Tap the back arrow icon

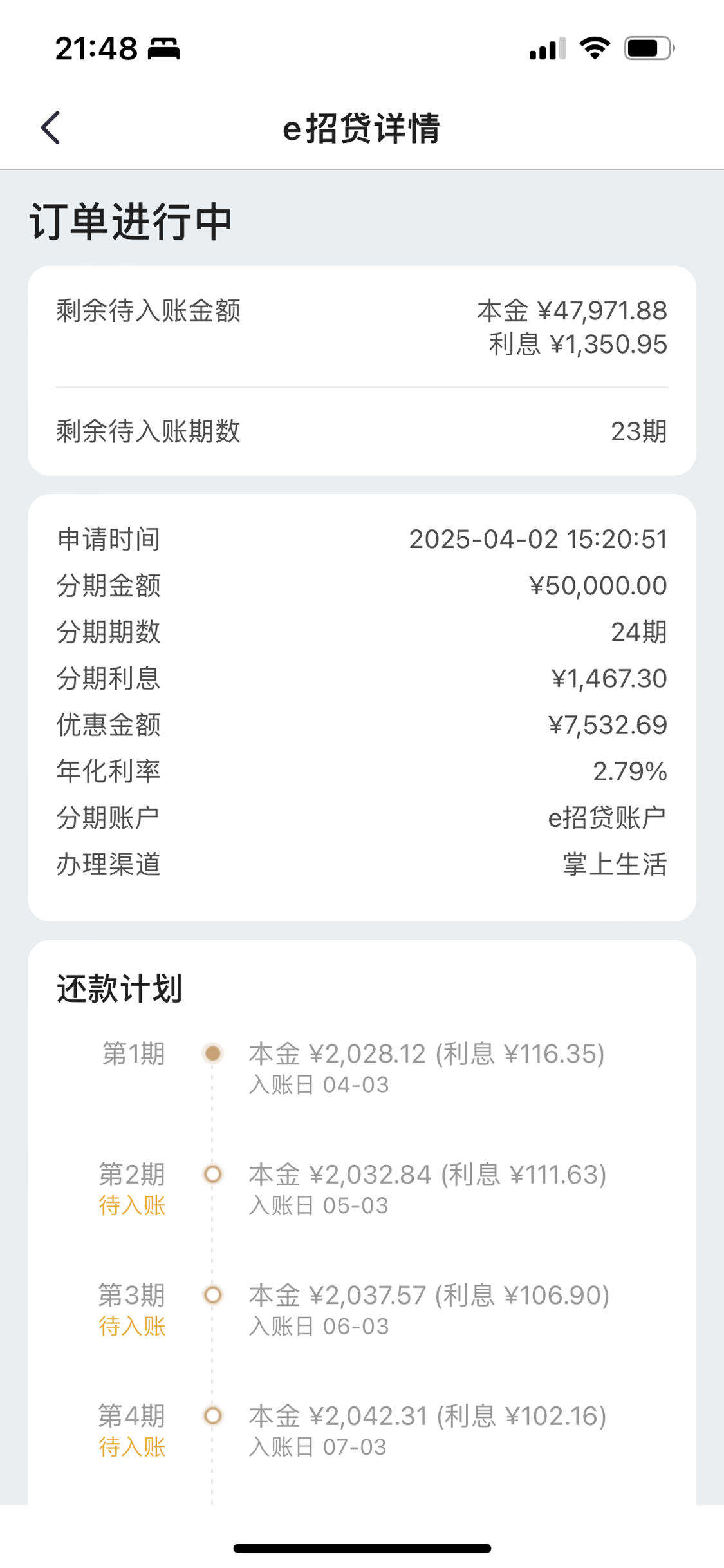click(50, 128)
